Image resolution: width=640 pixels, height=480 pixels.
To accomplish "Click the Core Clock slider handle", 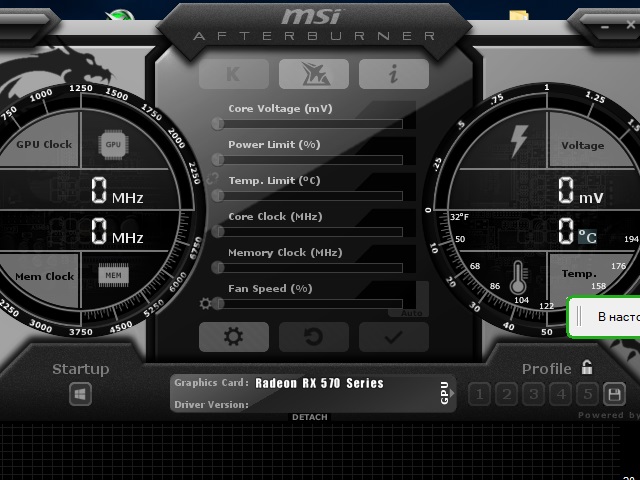I will (218, 231).
